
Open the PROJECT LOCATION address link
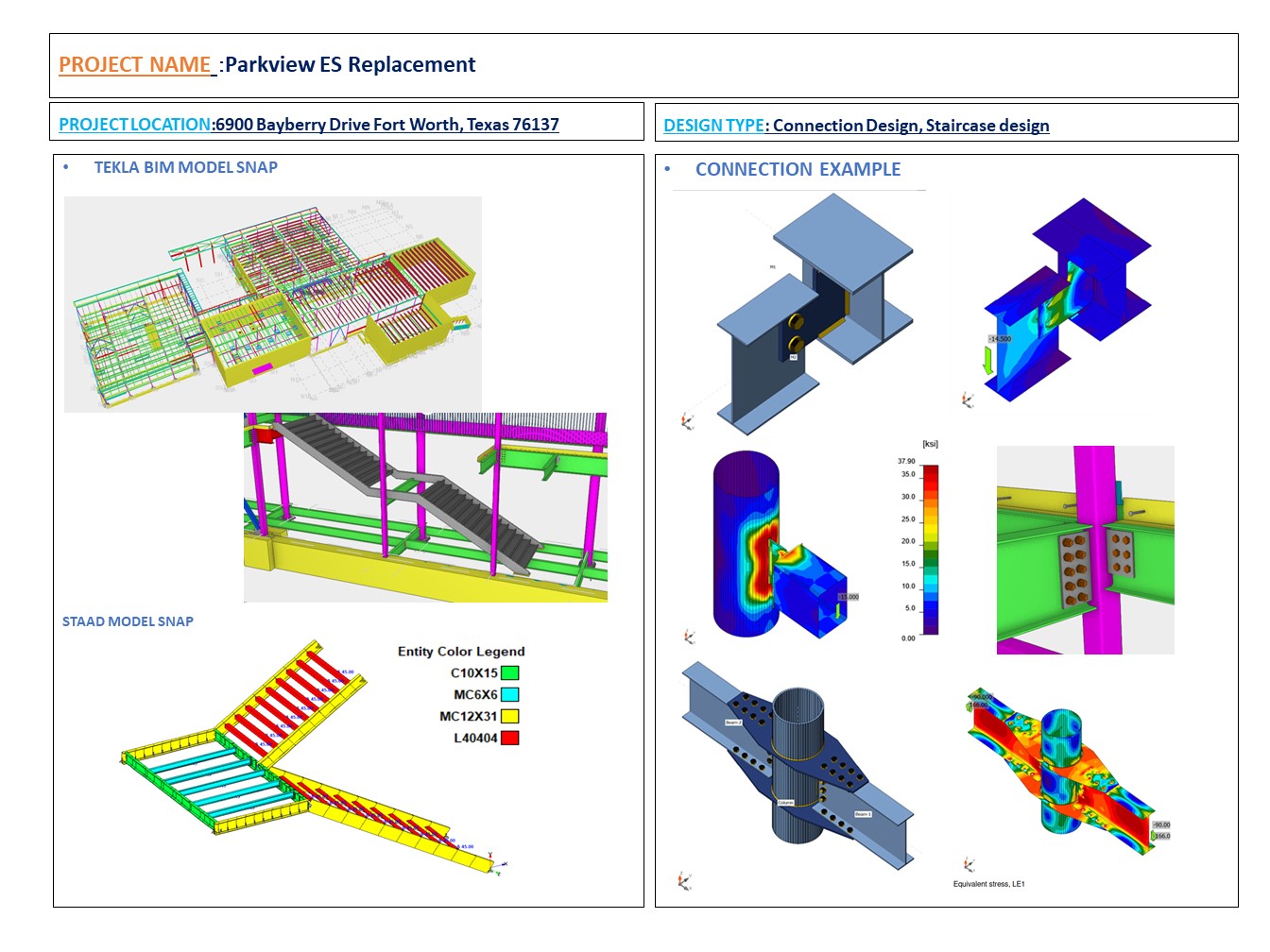[x=308, y=125]
